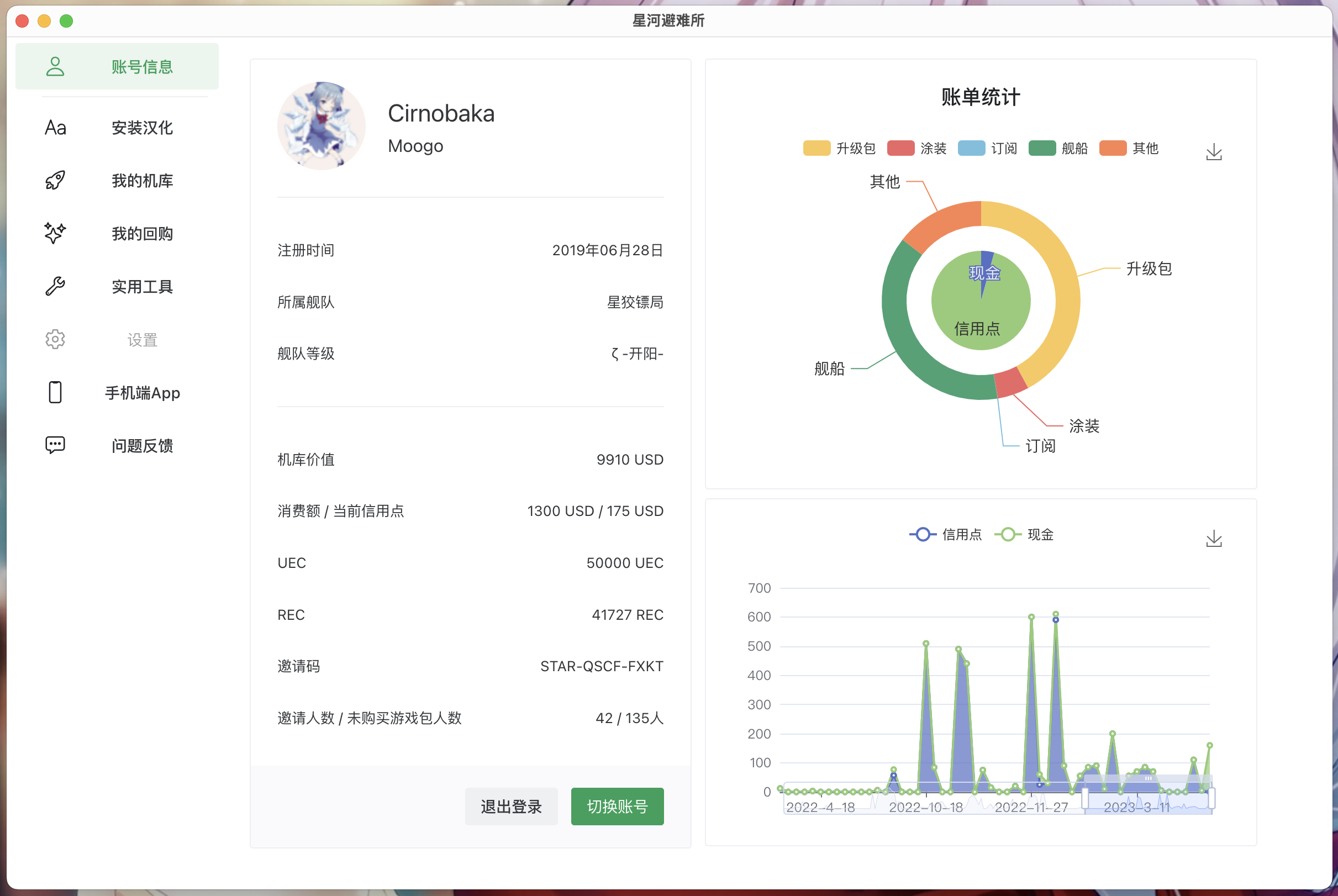Select the wrench 实用工具 icon
The image size is (1338, 896).
[55, 286]
